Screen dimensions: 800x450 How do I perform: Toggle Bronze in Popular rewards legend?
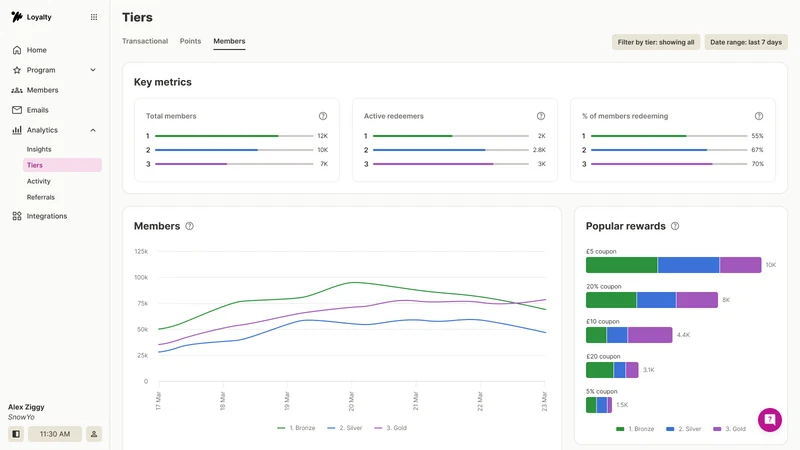[635, 429]
